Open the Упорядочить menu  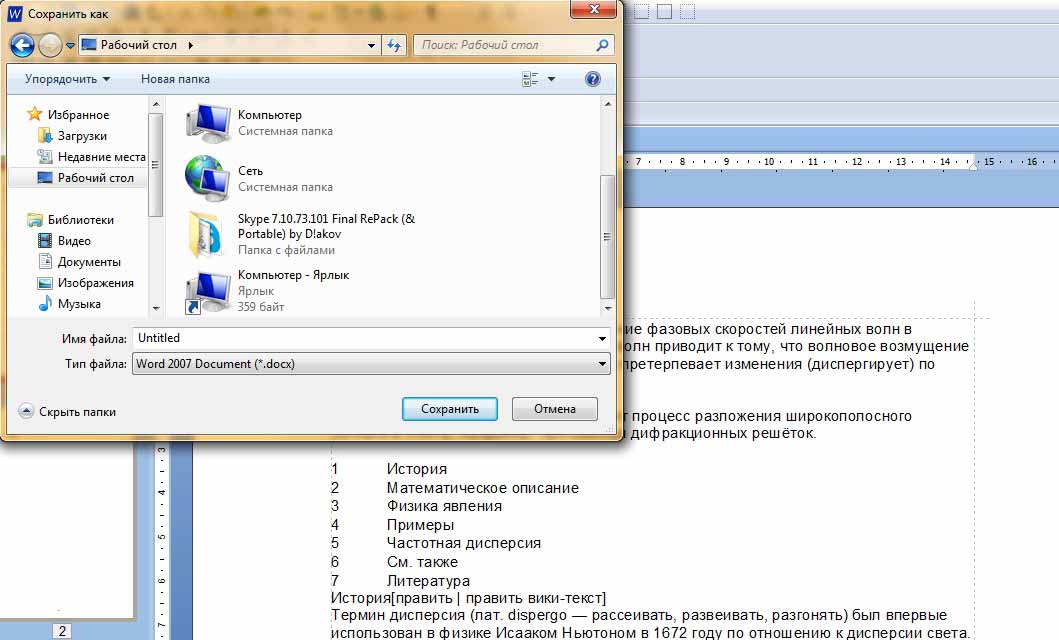click(68, 79)
